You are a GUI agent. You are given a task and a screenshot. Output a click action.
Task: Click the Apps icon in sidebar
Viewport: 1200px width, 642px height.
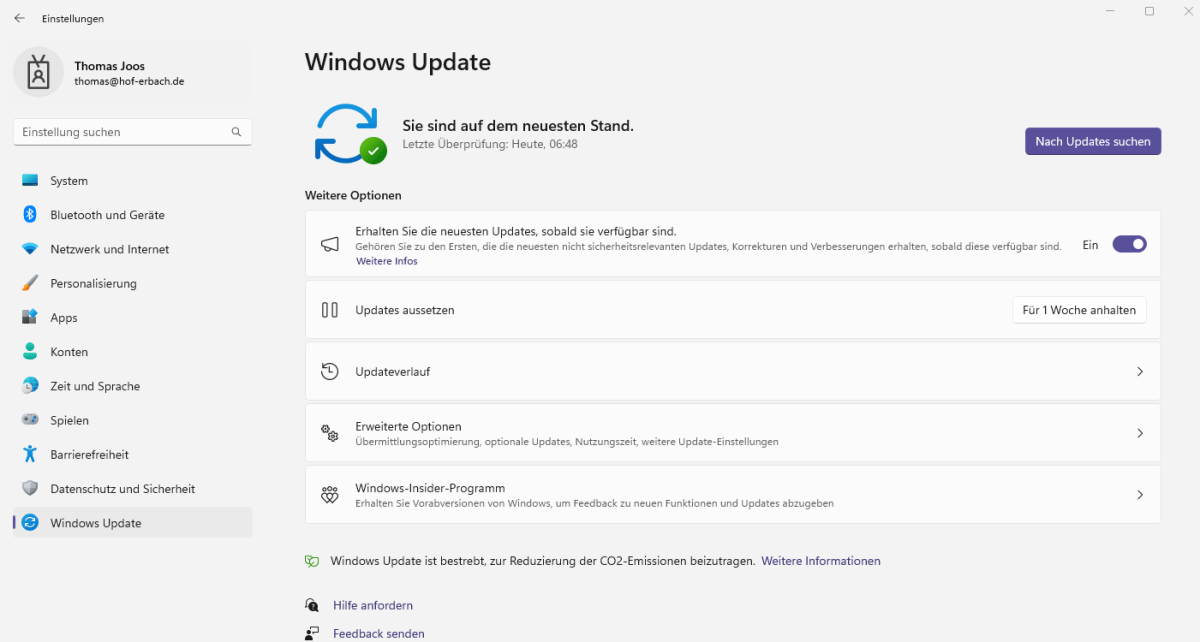point(30,317)
